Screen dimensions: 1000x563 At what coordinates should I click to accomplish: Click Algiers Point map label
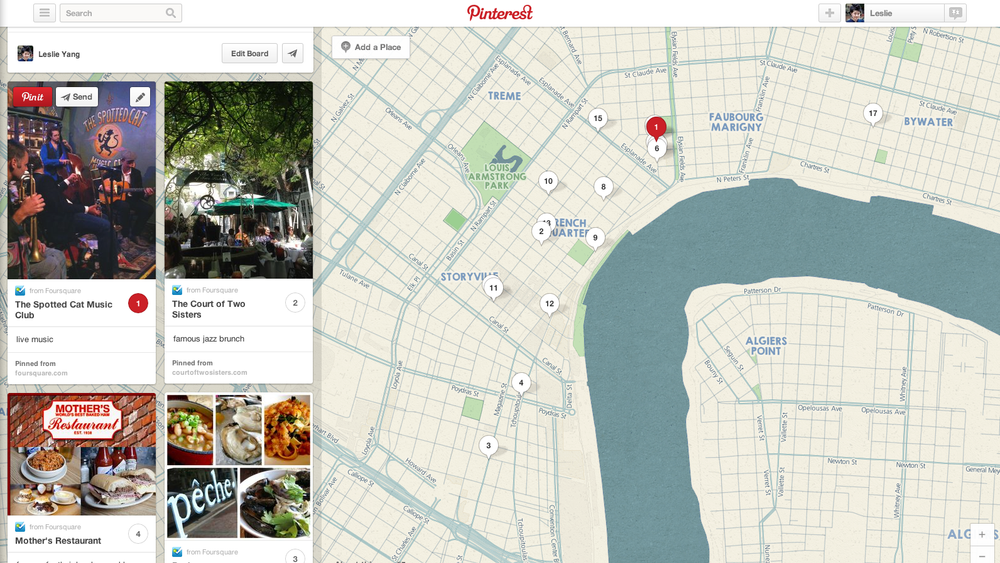click(x=766, y=346)
